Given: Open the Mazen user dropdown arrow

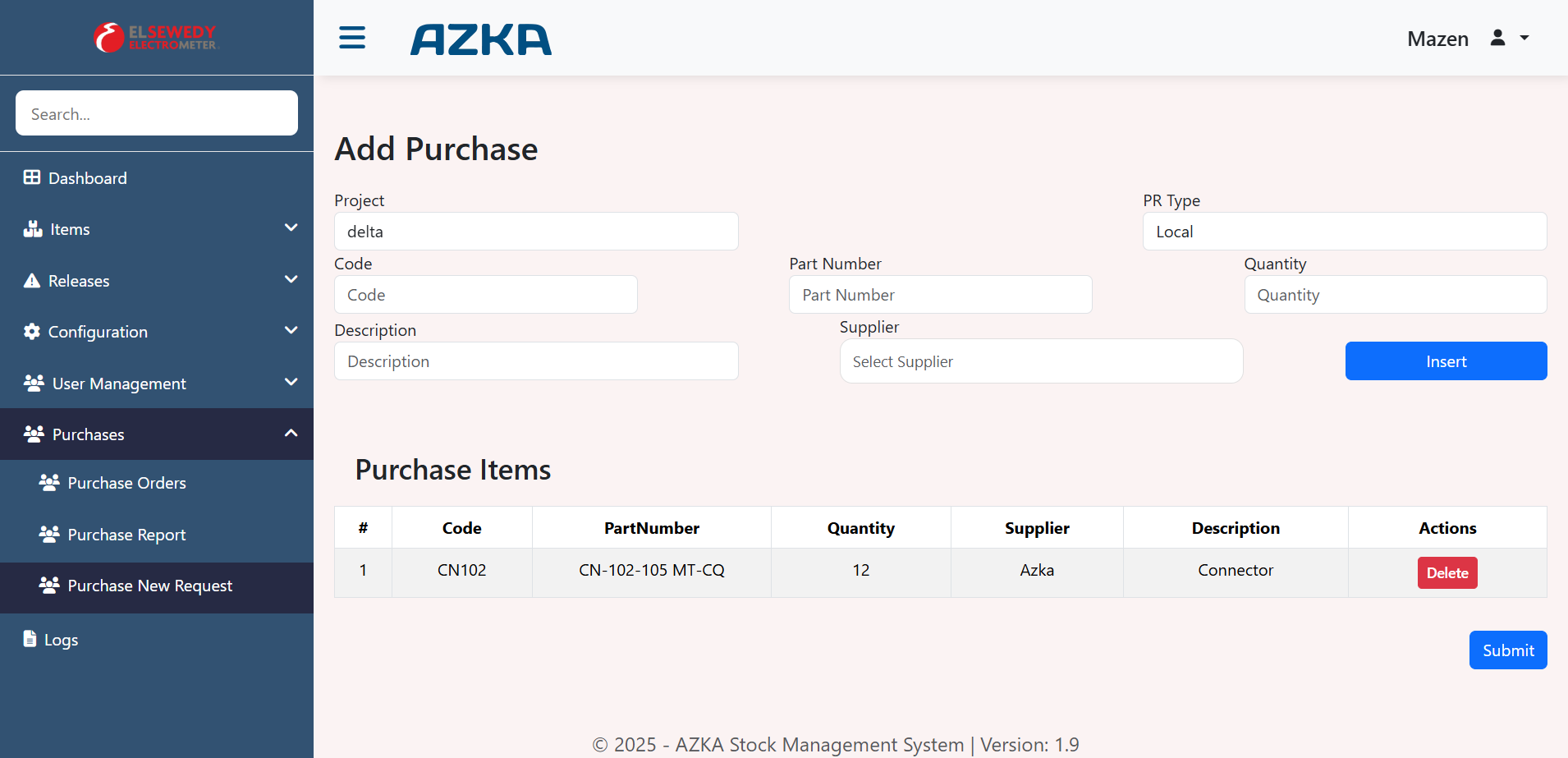Looking at the screenshot, I should tap(1524, 38).
